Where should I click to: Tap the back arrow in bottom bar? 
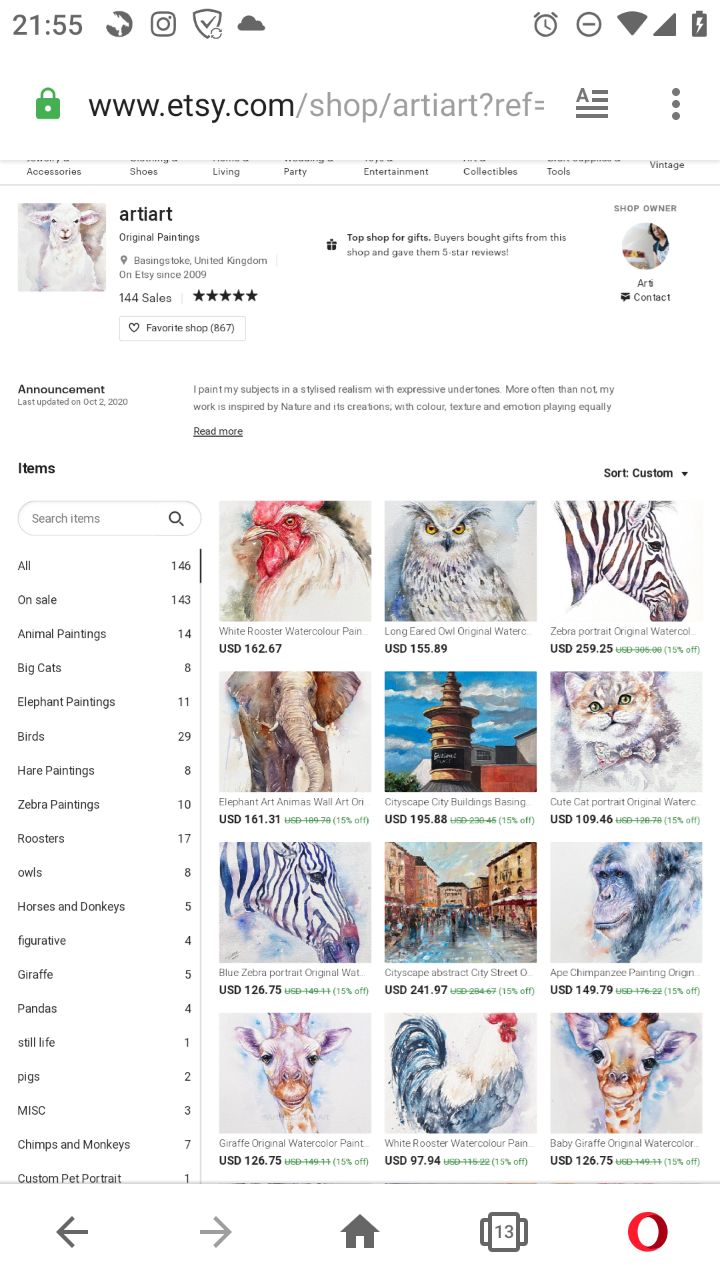click(x=72, y=1232)
